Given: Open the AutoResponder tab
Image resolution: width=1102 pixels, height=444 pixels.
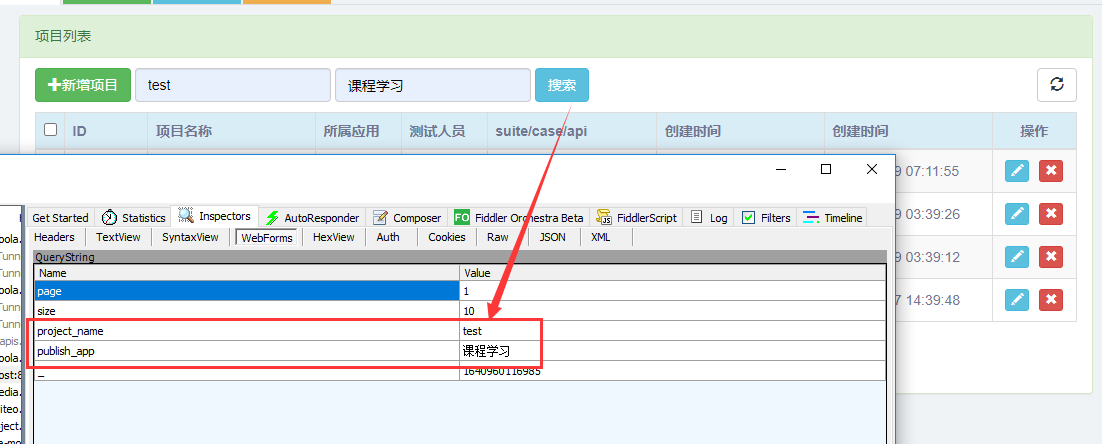Looking at the screenshot, I should pos(313,218).
